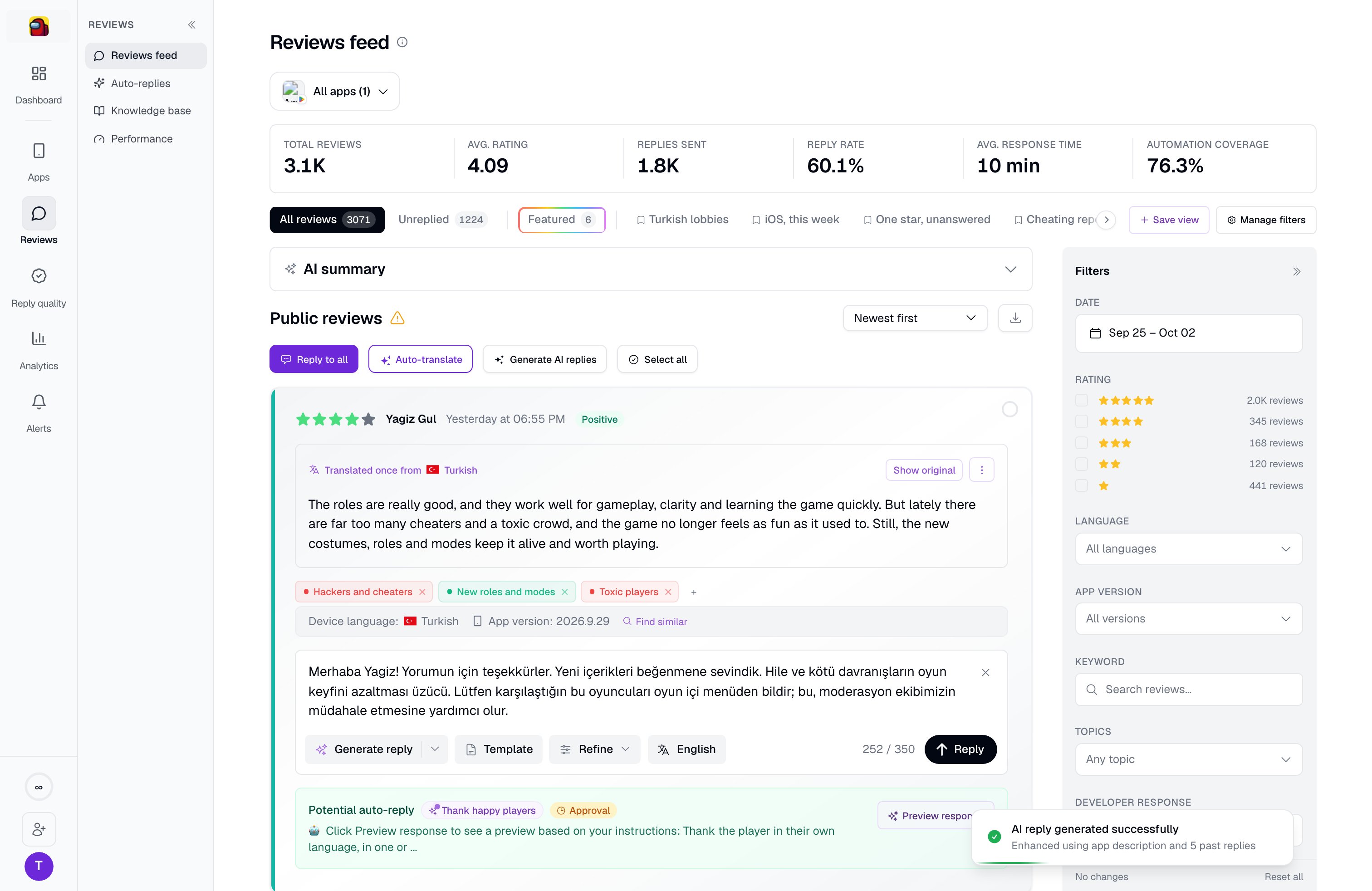Open the Dashboard section

[39, 84]
